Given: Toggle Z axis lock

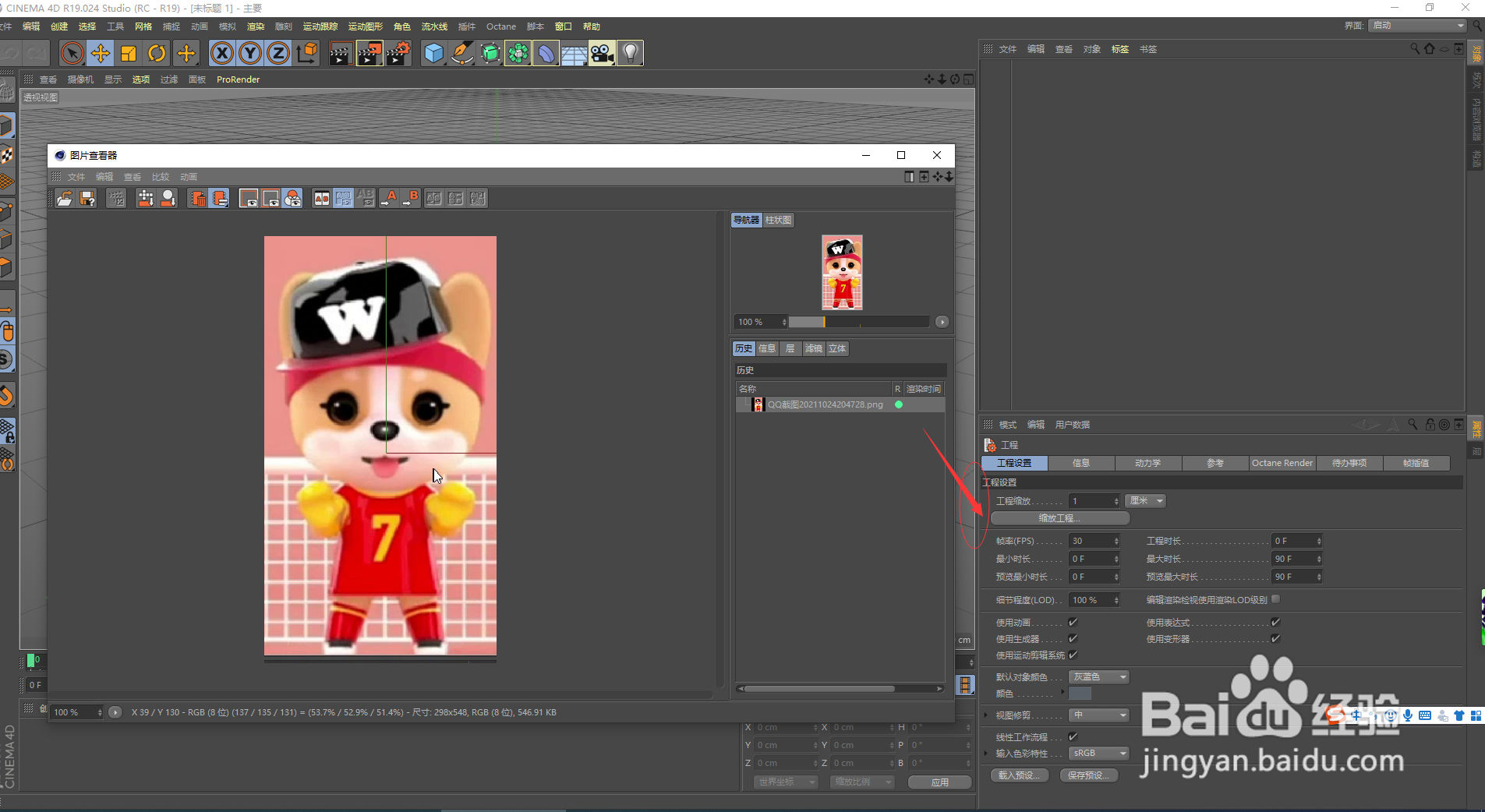Looking at the screenshot, I should tap(278, 53).
